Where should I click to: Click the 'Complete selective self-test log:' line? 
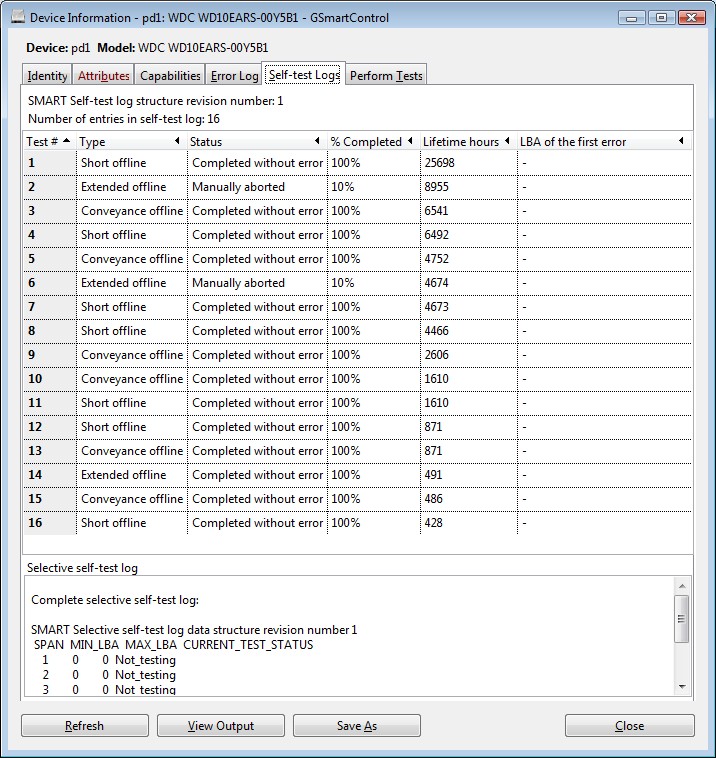click(115, 600)
